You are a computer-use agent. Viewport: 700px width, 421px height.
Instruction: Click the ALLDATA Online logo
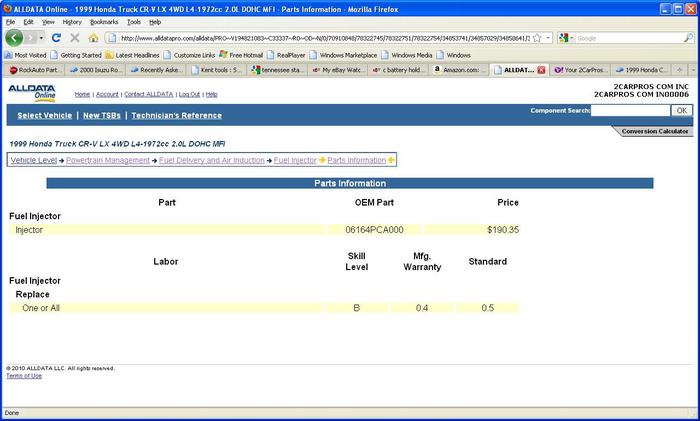coord(32,92)
